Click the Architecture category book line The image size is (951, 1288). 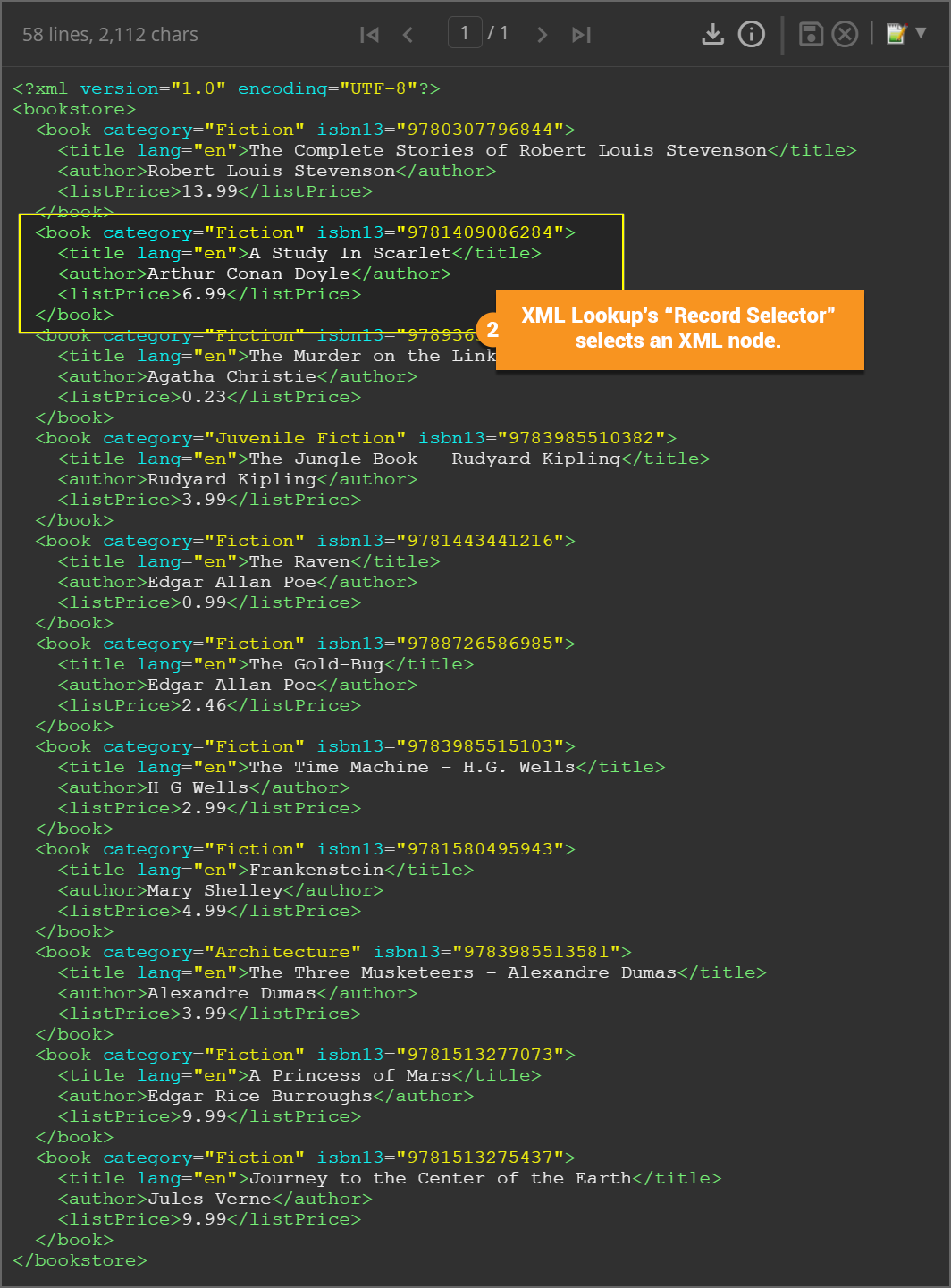pos(333,952)
